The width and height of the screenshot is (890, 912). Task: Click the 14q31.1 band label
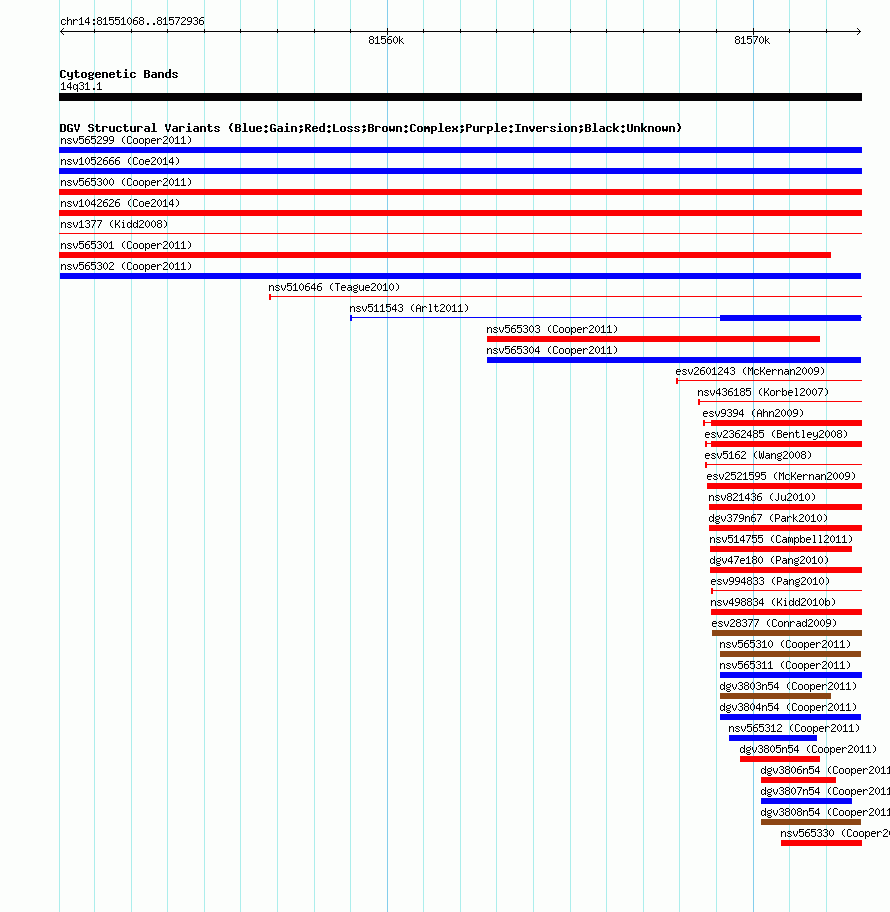81,86
